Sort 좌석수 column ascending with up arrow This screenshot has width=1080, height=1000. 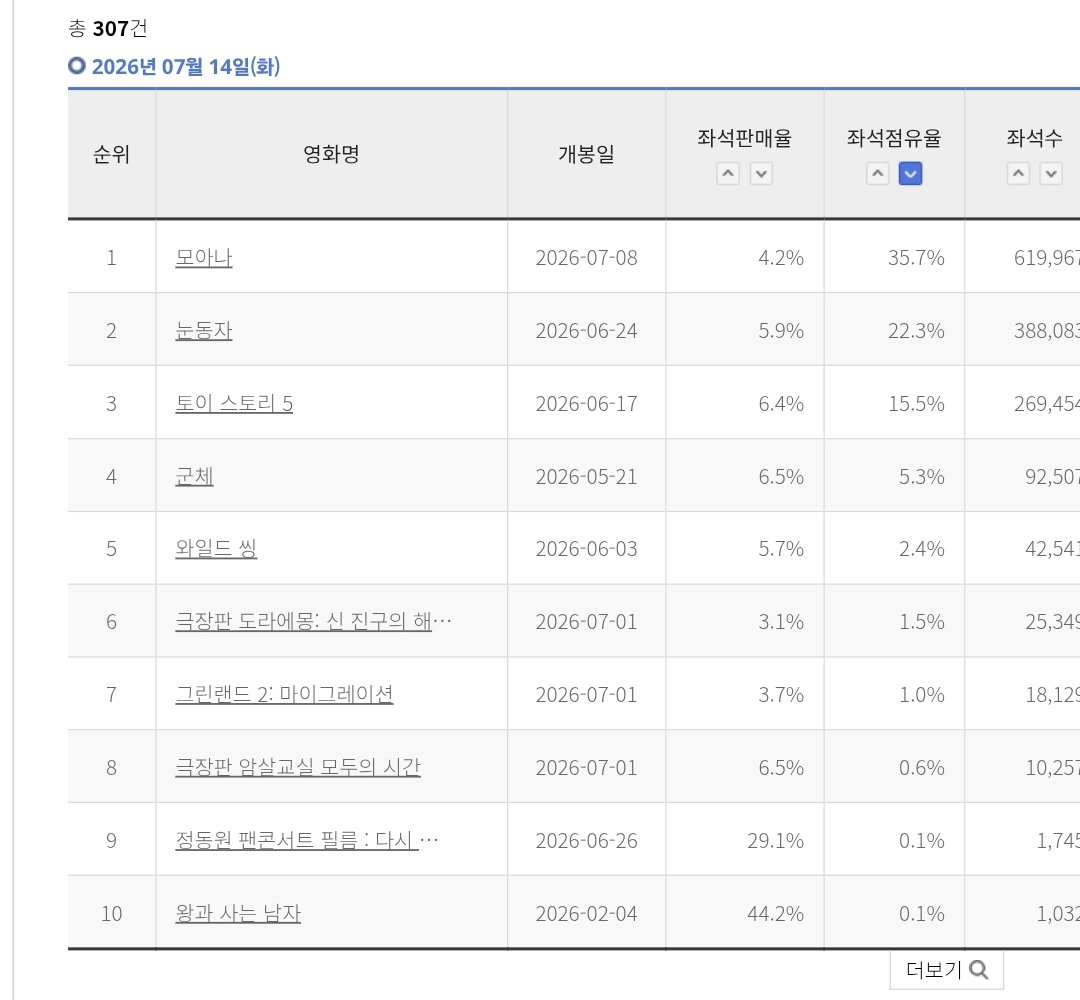pos(1019,174)
